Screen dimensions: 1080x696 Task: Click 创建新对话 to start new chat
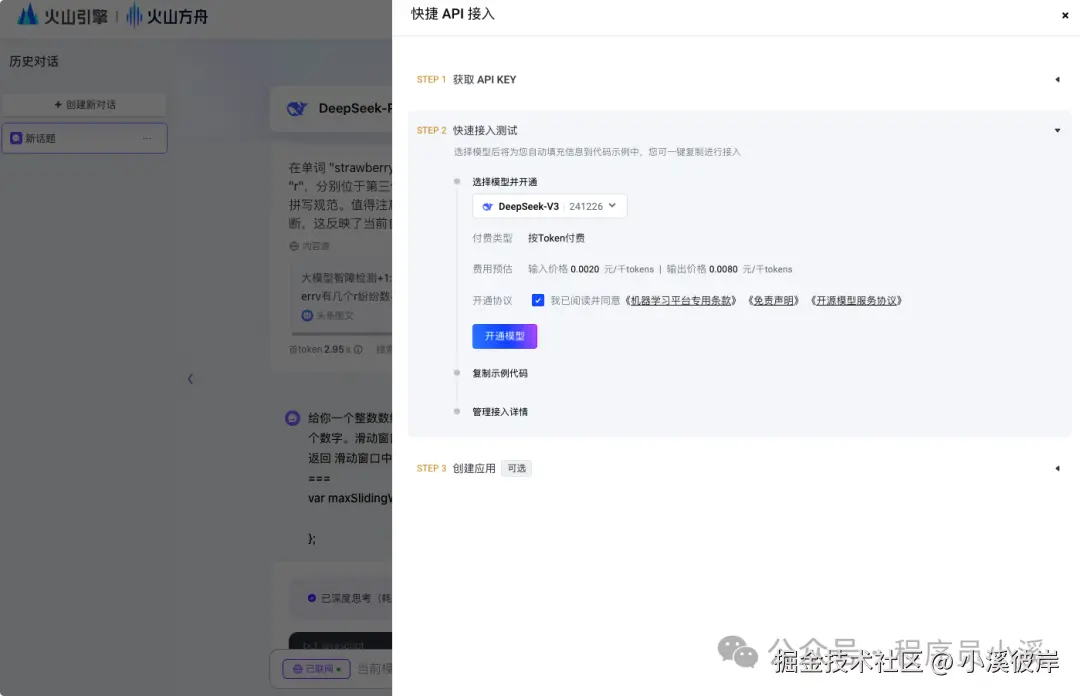(84, 104)
